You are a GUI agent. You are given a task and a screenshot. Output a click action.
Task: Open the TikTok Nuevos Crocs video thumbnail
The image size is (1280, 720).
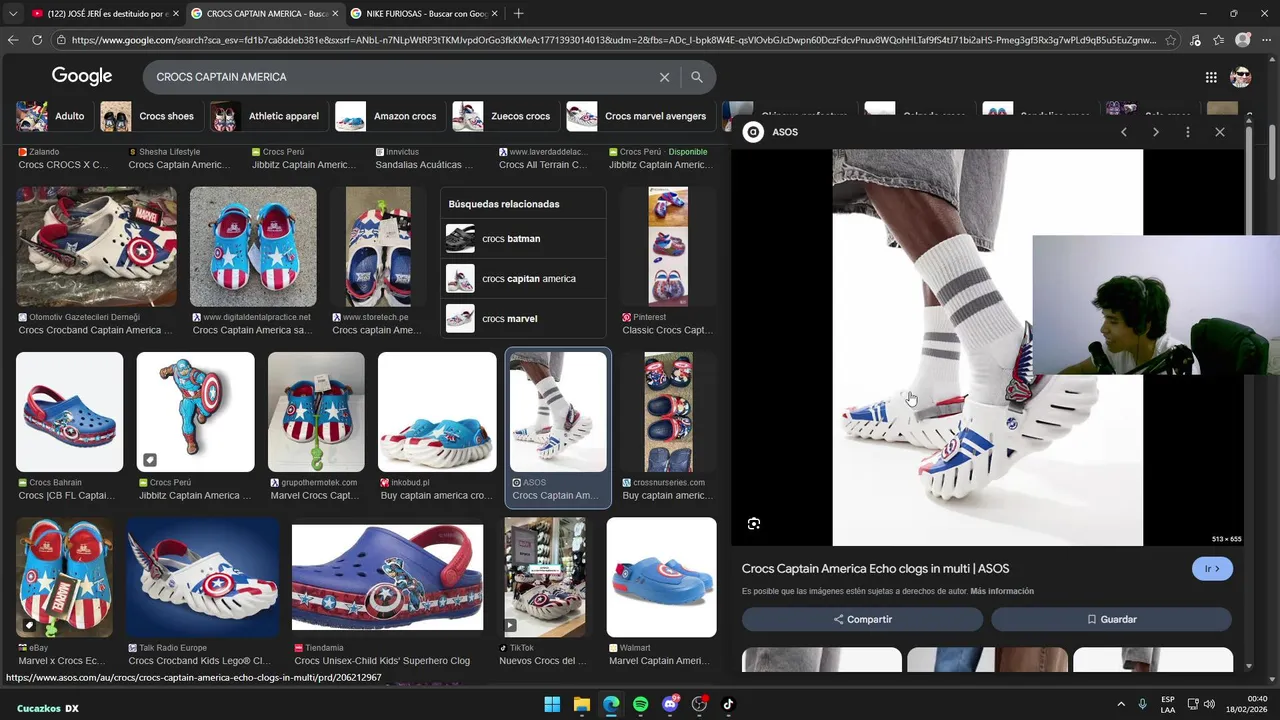[545, 577]
